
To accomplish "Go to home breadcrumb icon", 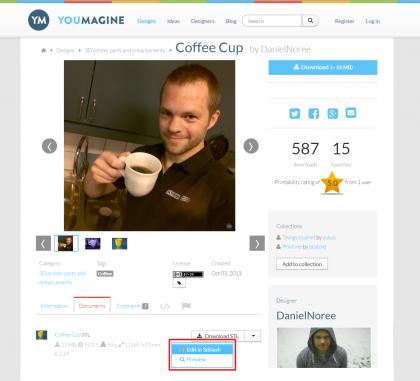I will (x=43, y=50).
